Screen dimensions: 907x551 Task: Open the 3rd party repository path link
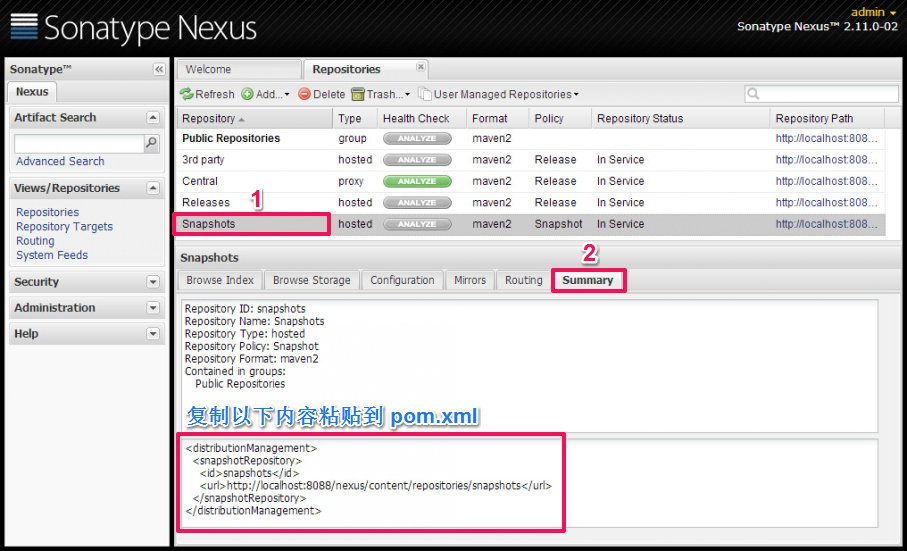[826, 160]
